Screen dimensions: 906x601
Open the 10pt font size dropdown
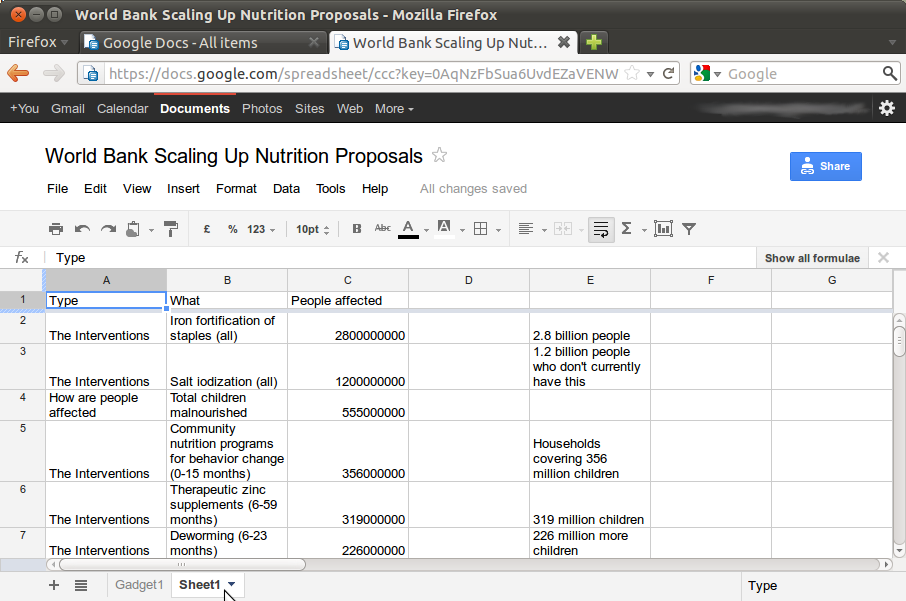pos(313,229)
